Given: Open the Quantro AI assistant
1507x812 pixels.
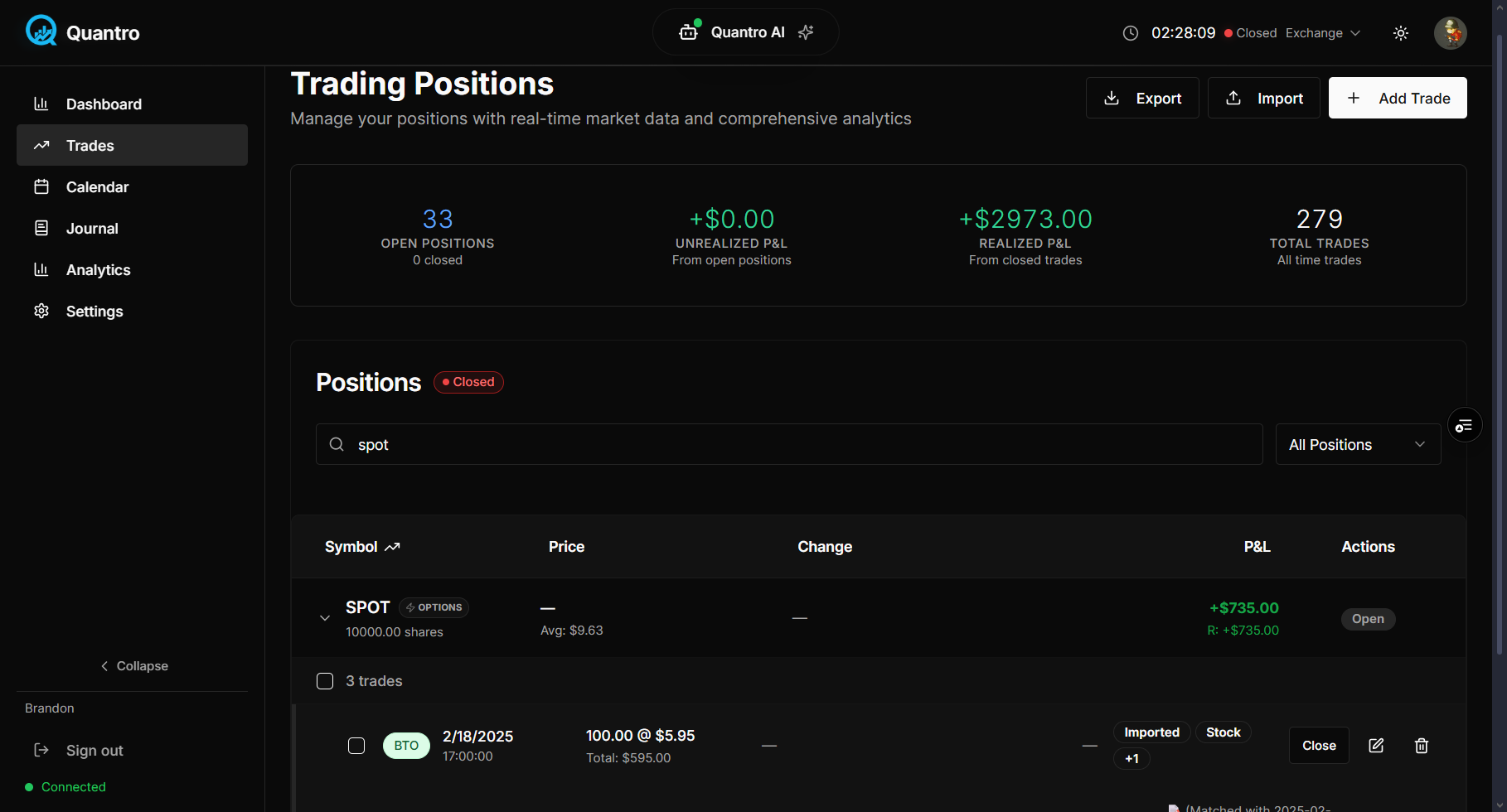Looking at the screenshot, I should point(745,32).
